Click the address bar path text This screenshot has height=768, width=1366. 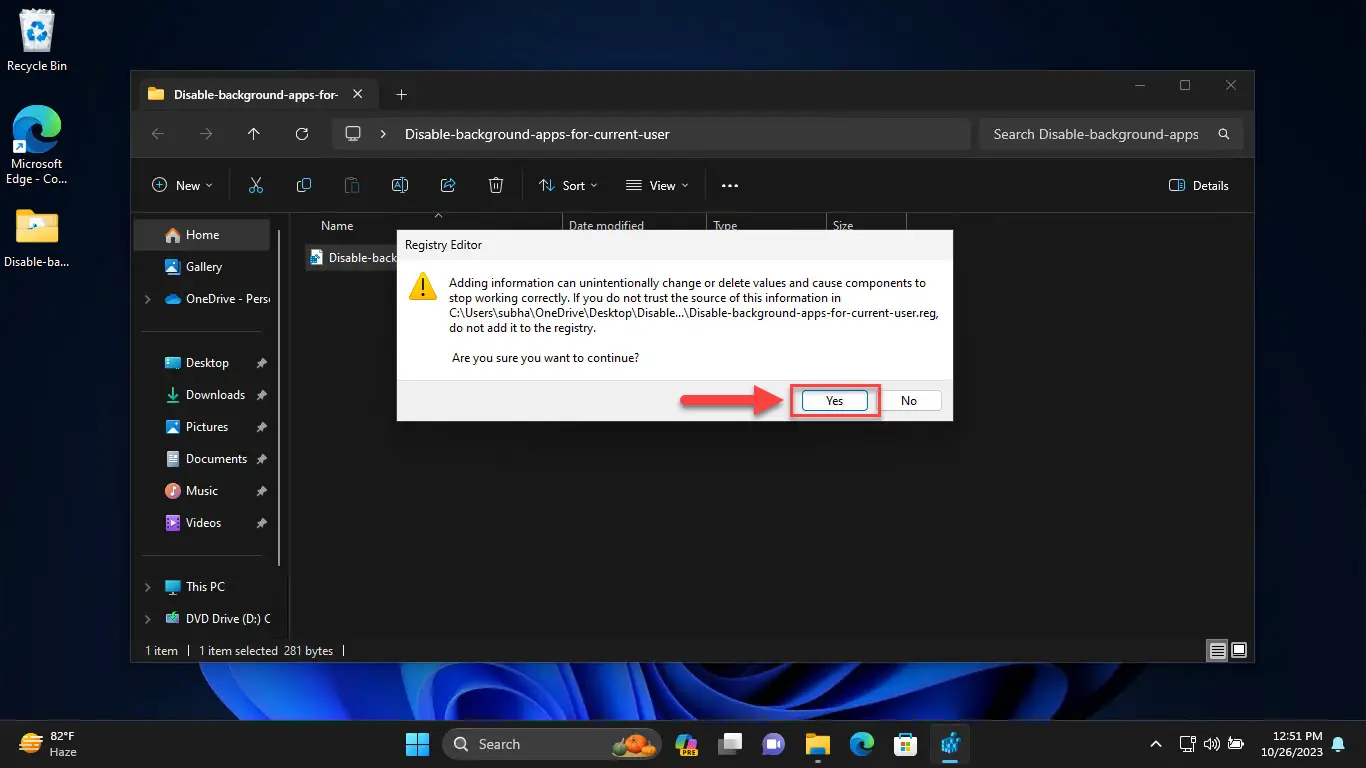537,134
